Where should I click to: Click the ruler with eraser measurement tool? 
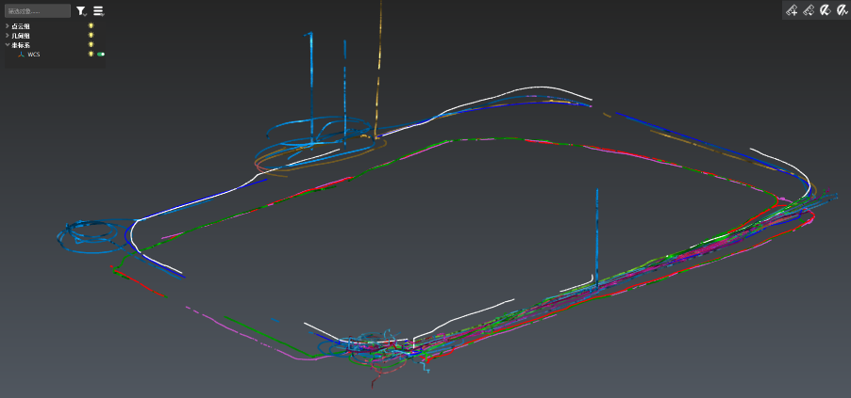click(x=809, y=10)
